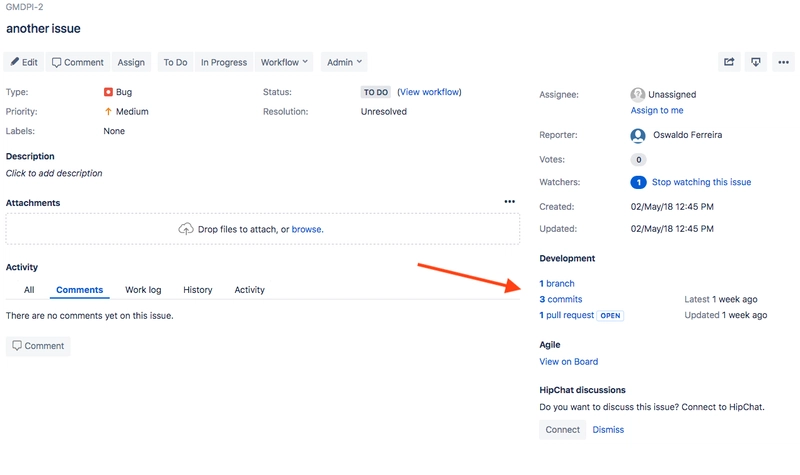Viewport: 800px width, 475px height.
Task: Open the 1 pull request link
Action: pyautogui.click(x=567, y=315)
